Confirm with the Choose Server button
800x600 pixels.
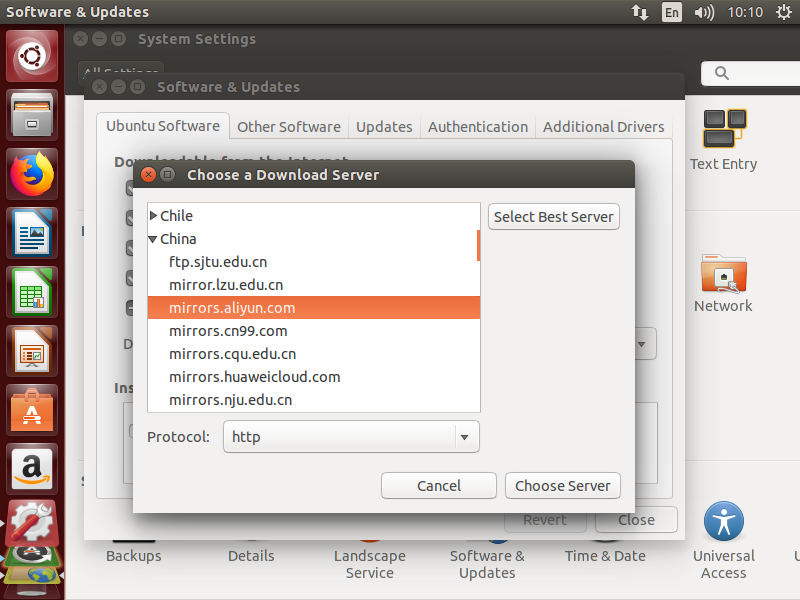[562, 485]
